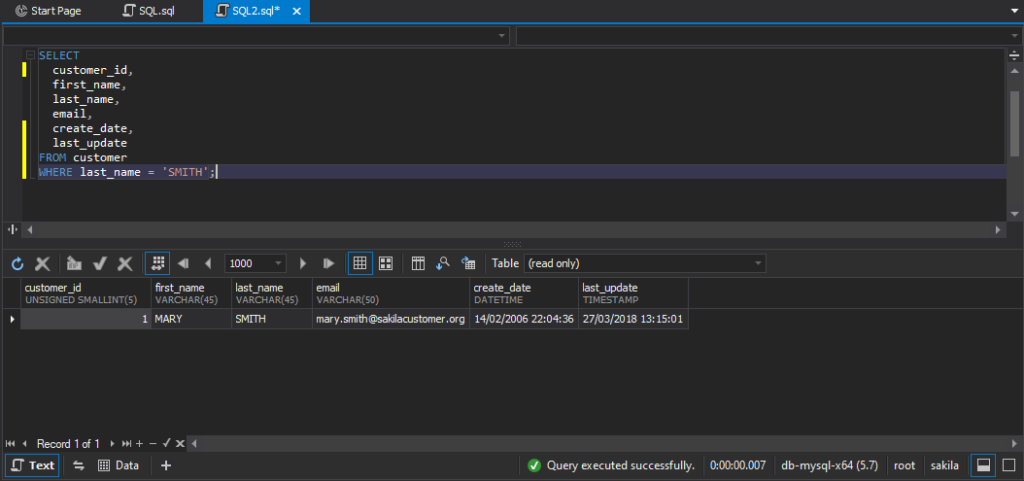Click the append record plus in the navigator
1024x481 pixels.
coord(139,444)
